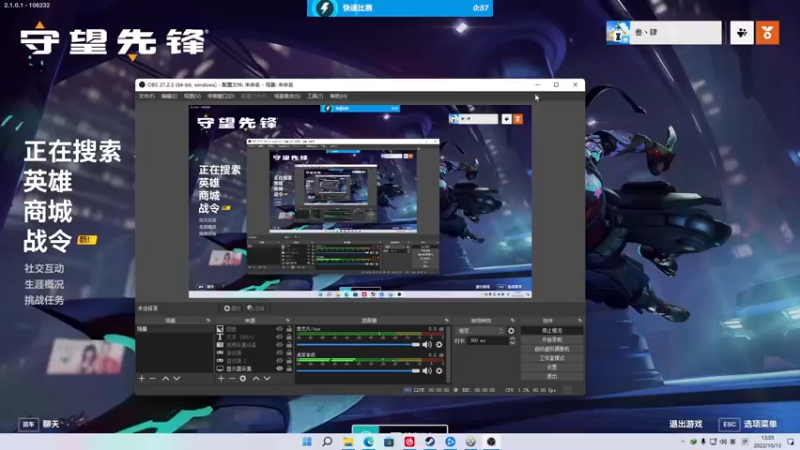Open source properties gear in Sources panel
The width and height of the screenshot is (800, 450).
243,379
